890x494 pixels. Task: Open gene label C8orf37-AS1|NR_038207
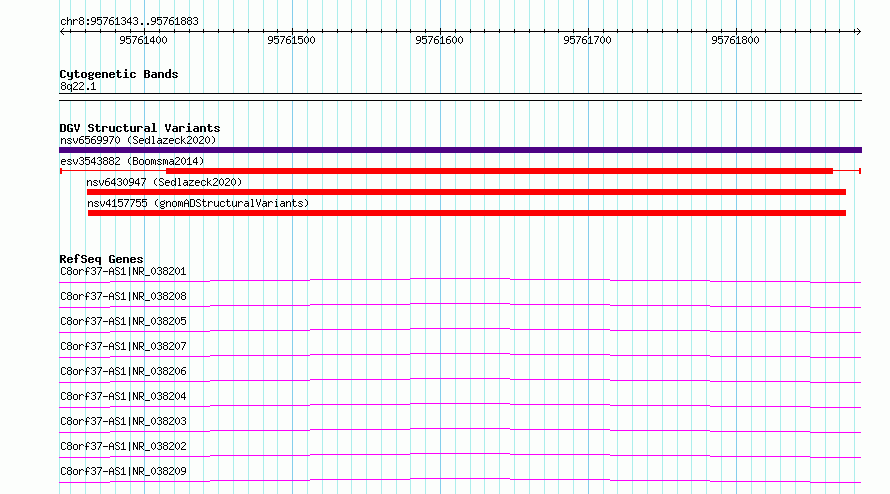click(x=123, y=346)
